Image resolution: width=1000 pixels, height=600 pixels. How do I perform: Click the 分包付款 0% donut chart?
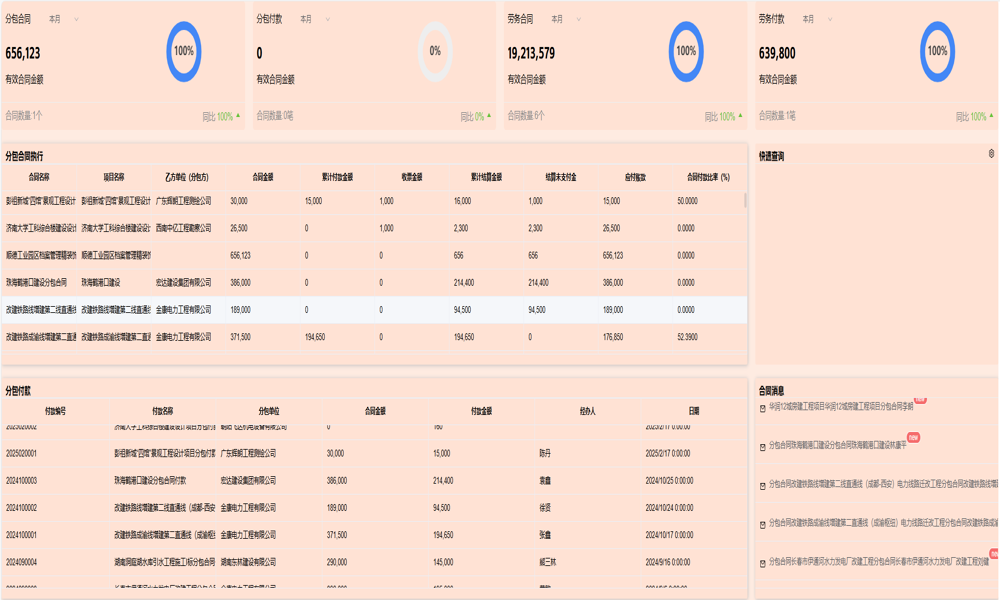[x=435, y=51]
